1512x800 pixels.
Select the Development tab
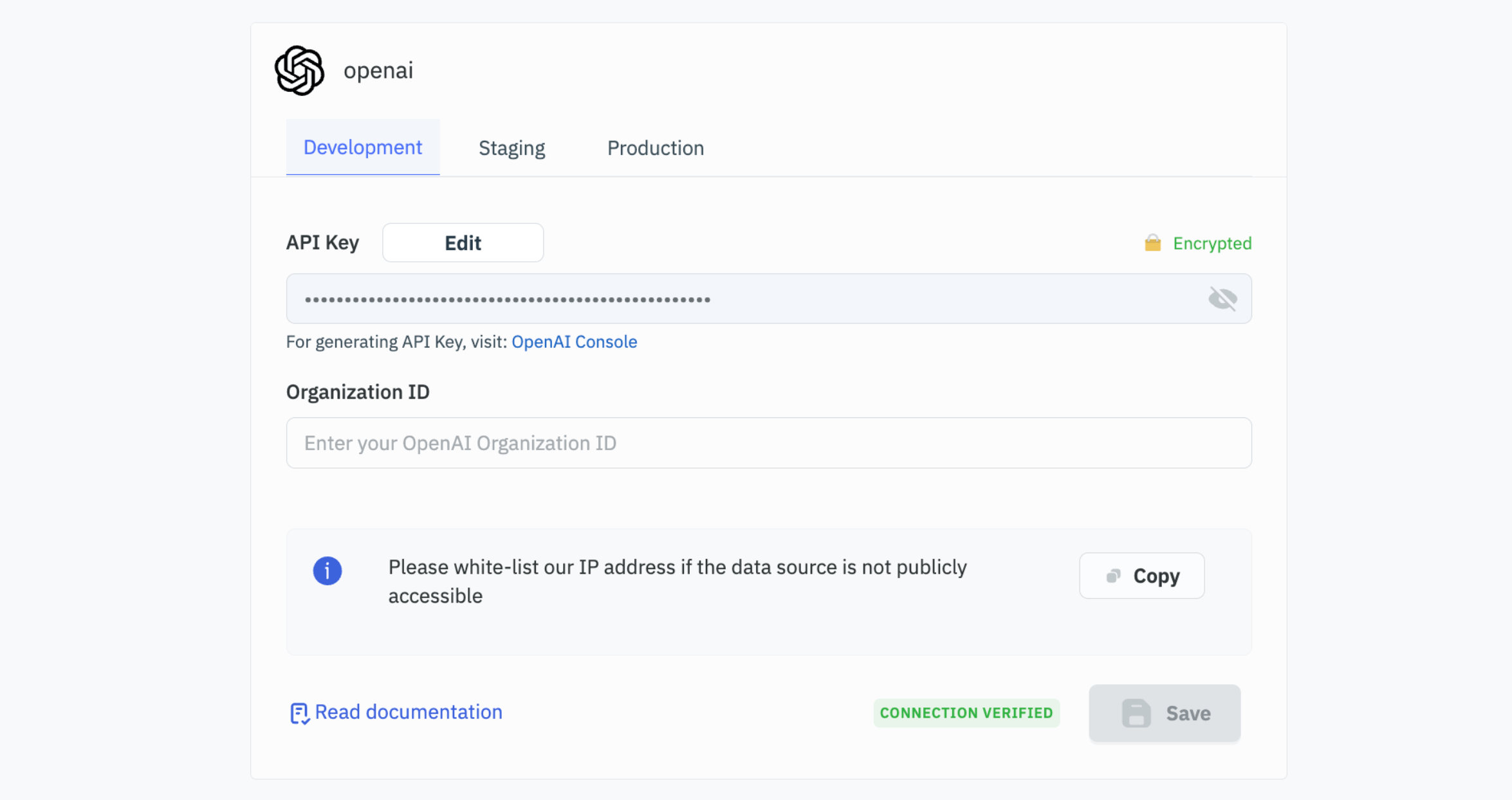pos(362,147)
